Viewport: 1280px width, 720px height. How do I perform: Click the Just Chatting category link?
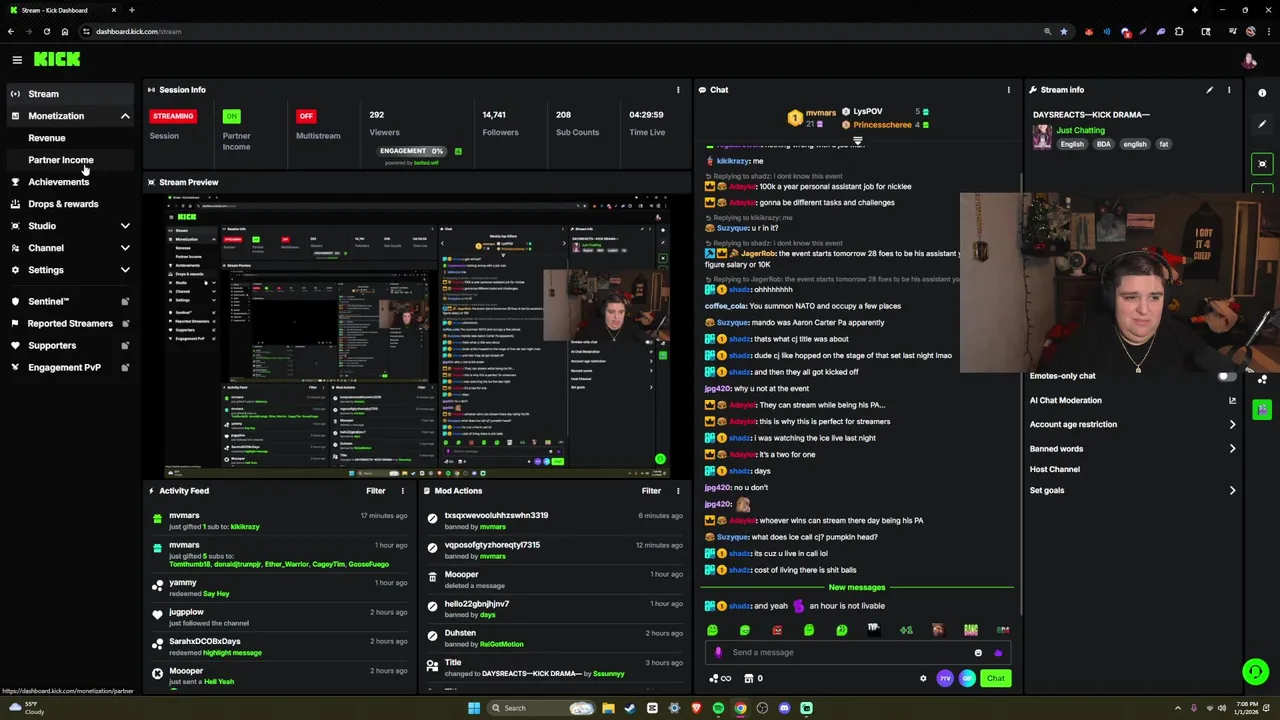[x=1080, y=130]
